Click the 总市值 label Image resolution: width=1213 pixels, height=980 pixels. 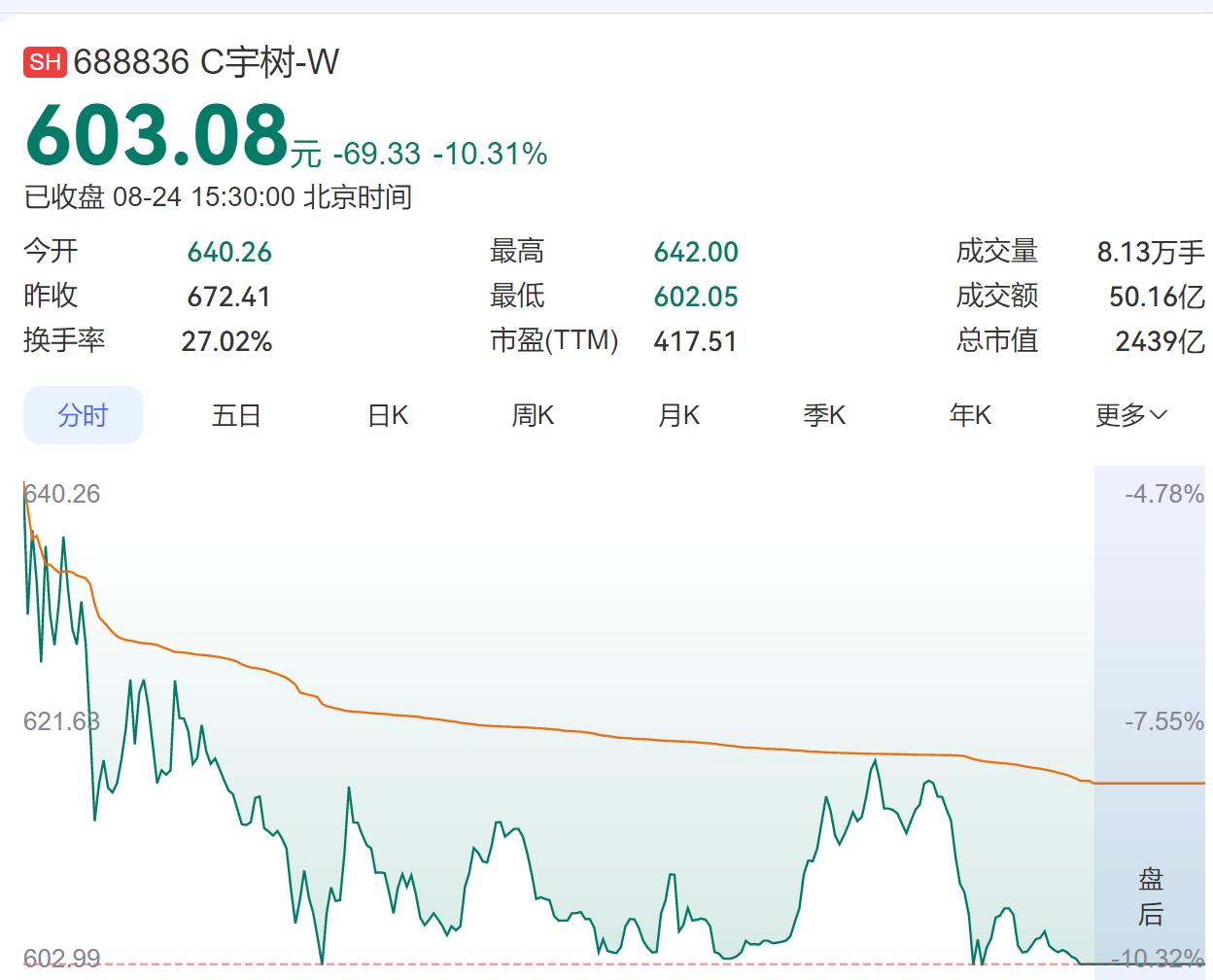click(x=997, y=340)
